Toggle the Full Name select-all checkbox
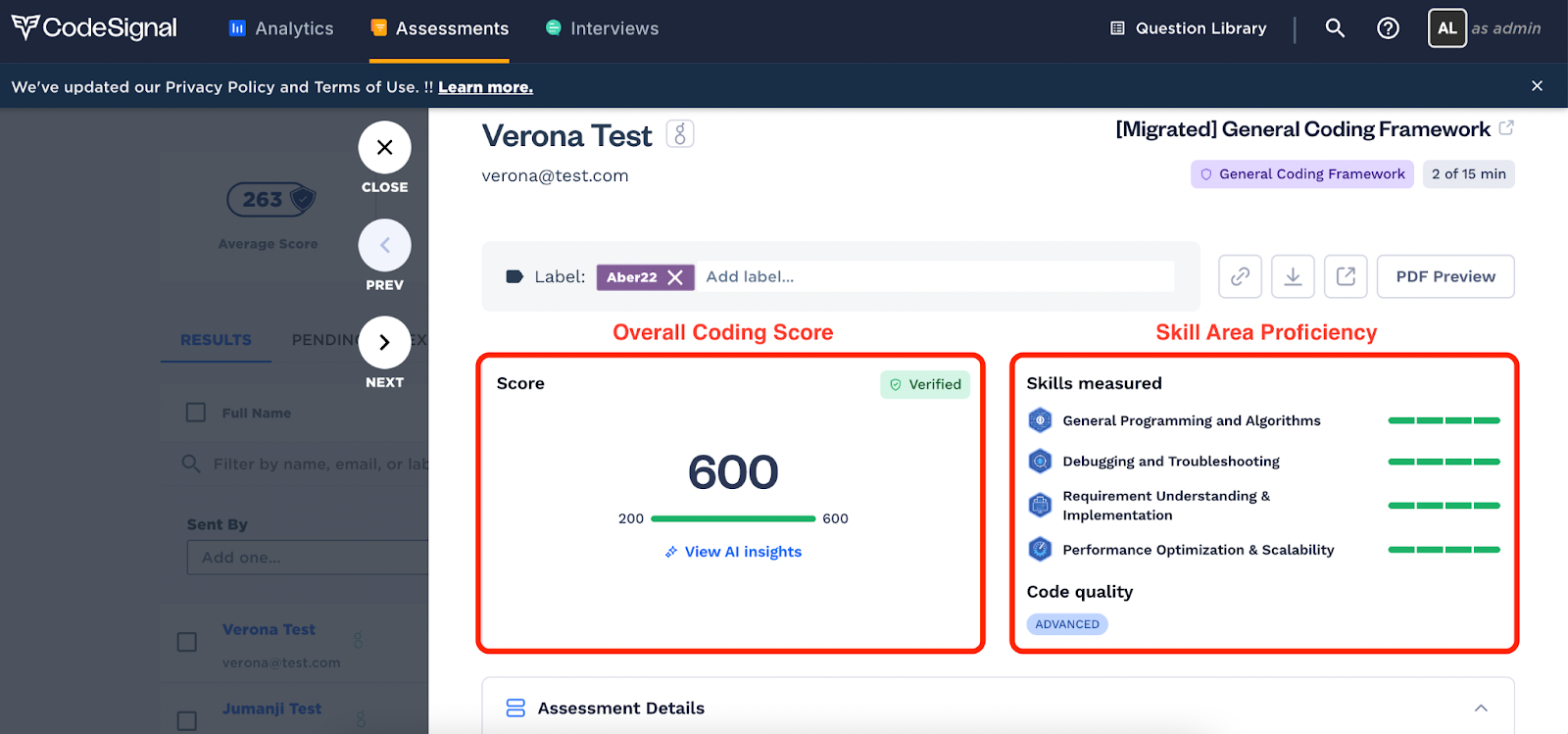Screen dimensions: 1568x734 [x=196, y=413]
